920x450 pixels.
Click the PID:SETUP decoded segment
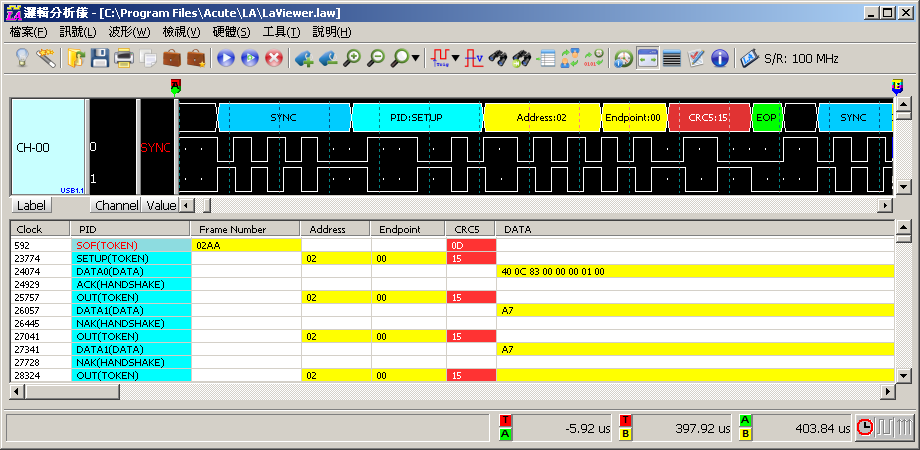pyautogui.click(x=416, y=117)
